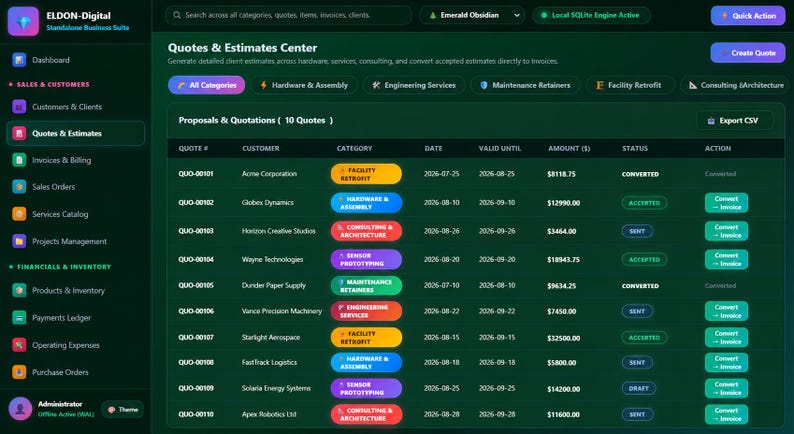Click the Quotes & Estimates sidebar icon
794x434 pixels.
(x=19, y=133)
